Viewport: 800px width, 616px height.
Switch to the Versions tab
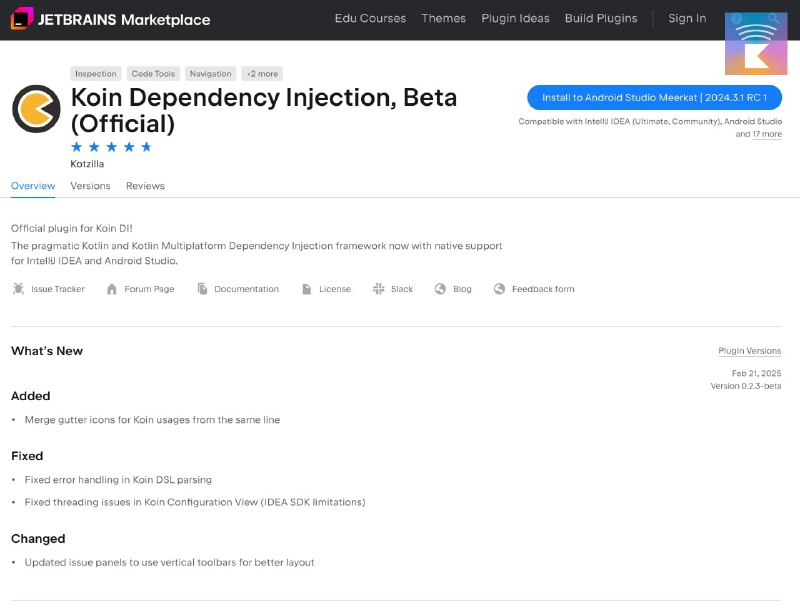pos(90,186)
